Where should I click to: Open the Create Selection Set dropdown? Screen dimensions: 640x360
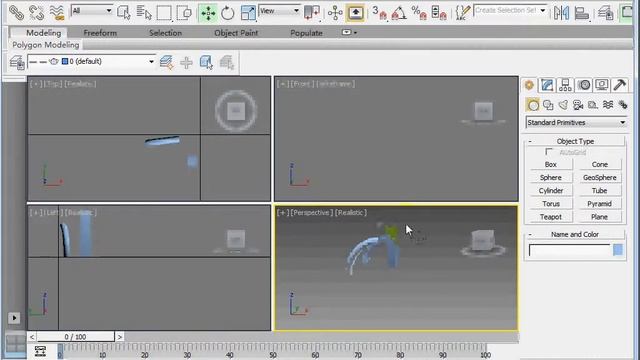pyautogui.click(x=511, y=11)
